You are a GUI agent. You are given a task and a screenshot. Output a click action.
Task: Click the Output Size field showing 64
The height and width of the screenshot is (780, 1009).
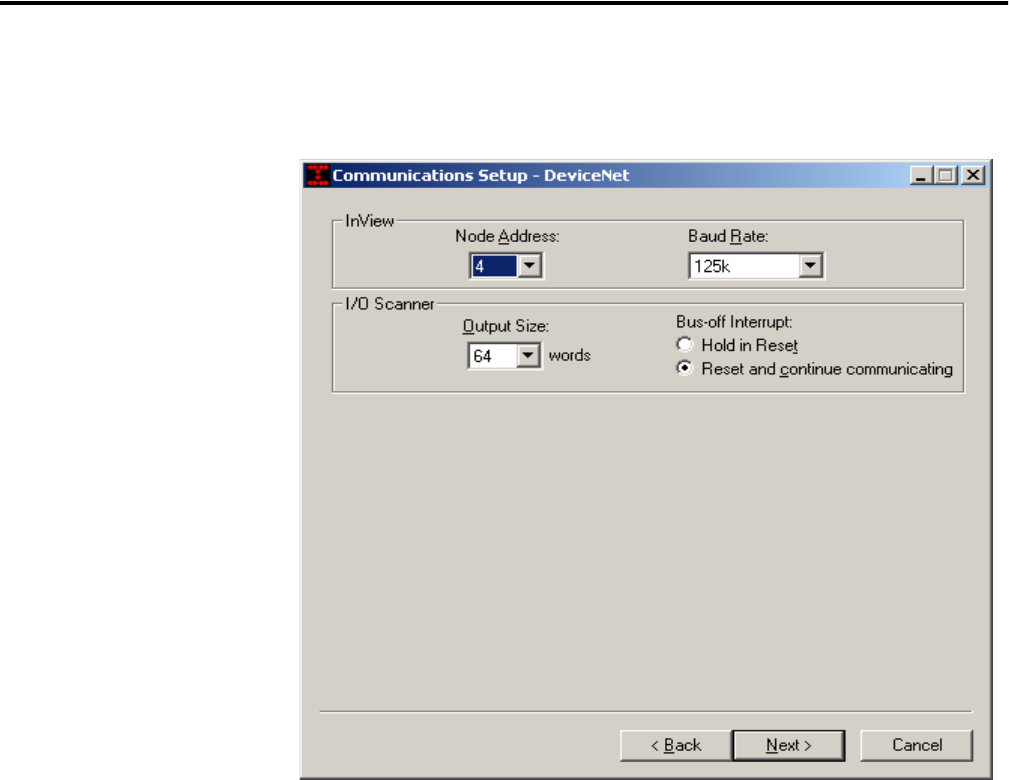click(493, 355)
